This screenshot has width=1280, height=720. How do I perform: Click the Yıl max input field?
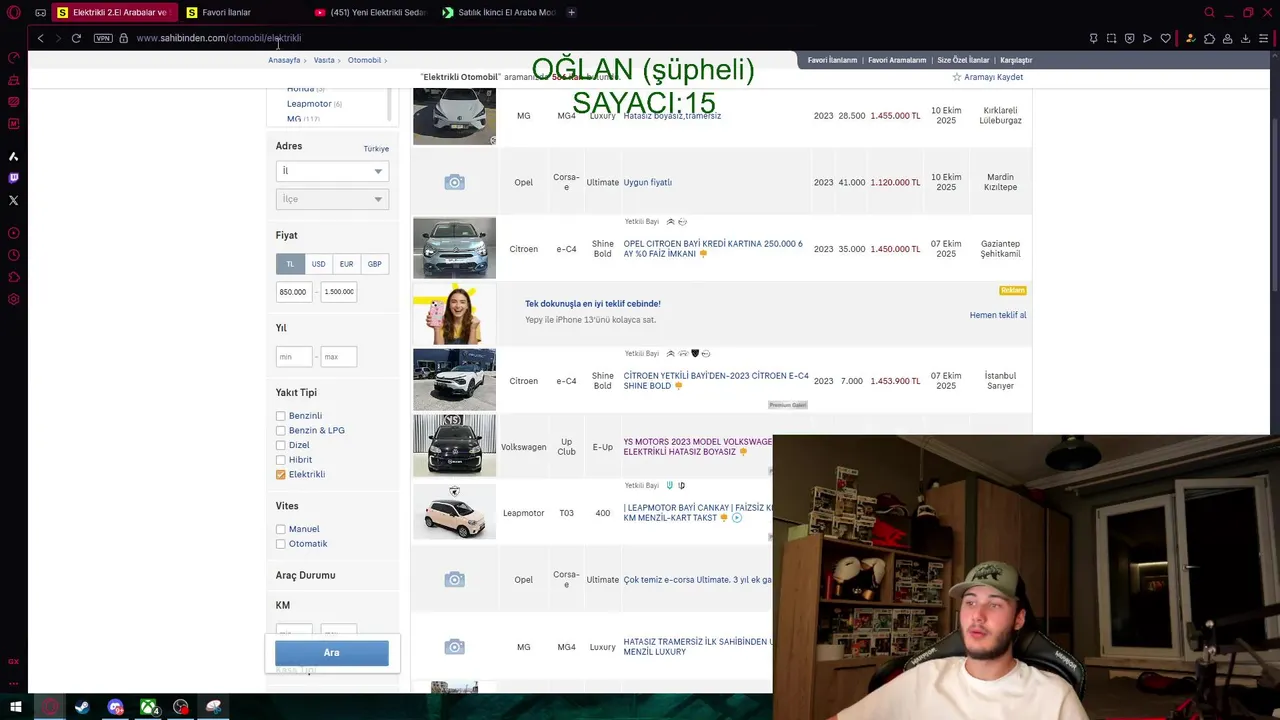339,357
